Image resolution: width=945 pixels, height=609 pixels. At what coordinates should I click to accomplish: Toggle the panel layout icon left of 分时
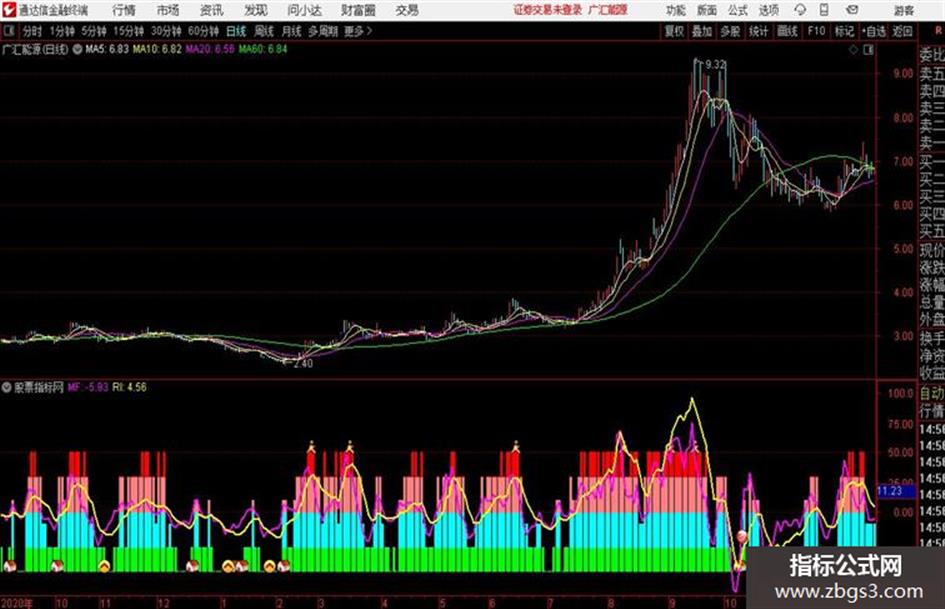coord(8,31)
